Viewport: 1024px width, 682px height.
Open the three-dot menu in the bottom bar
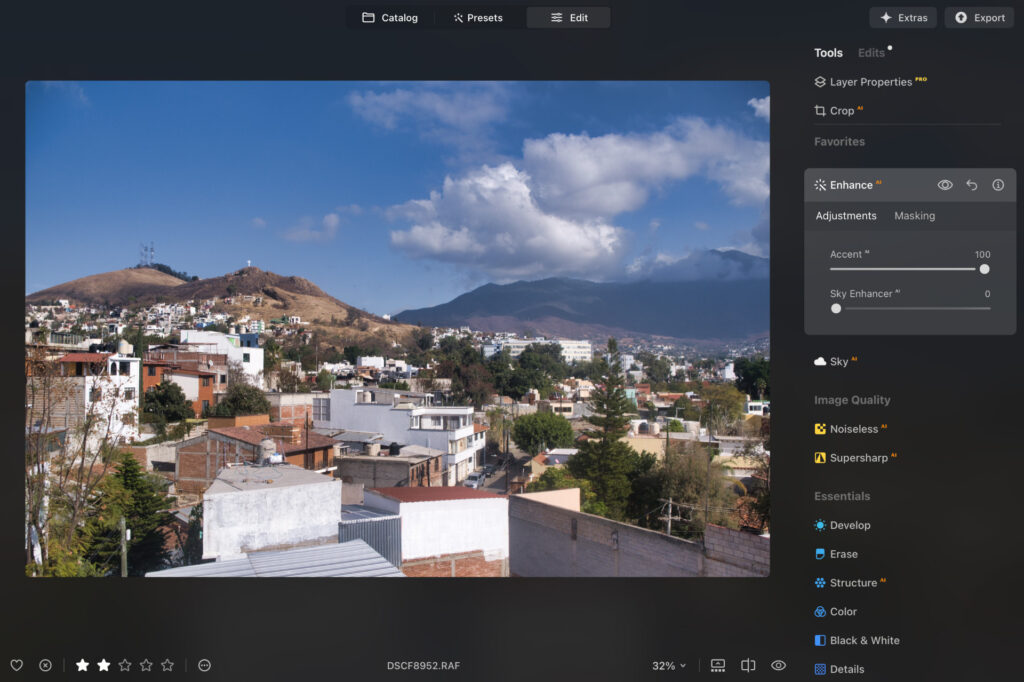(x=204, y=664)
